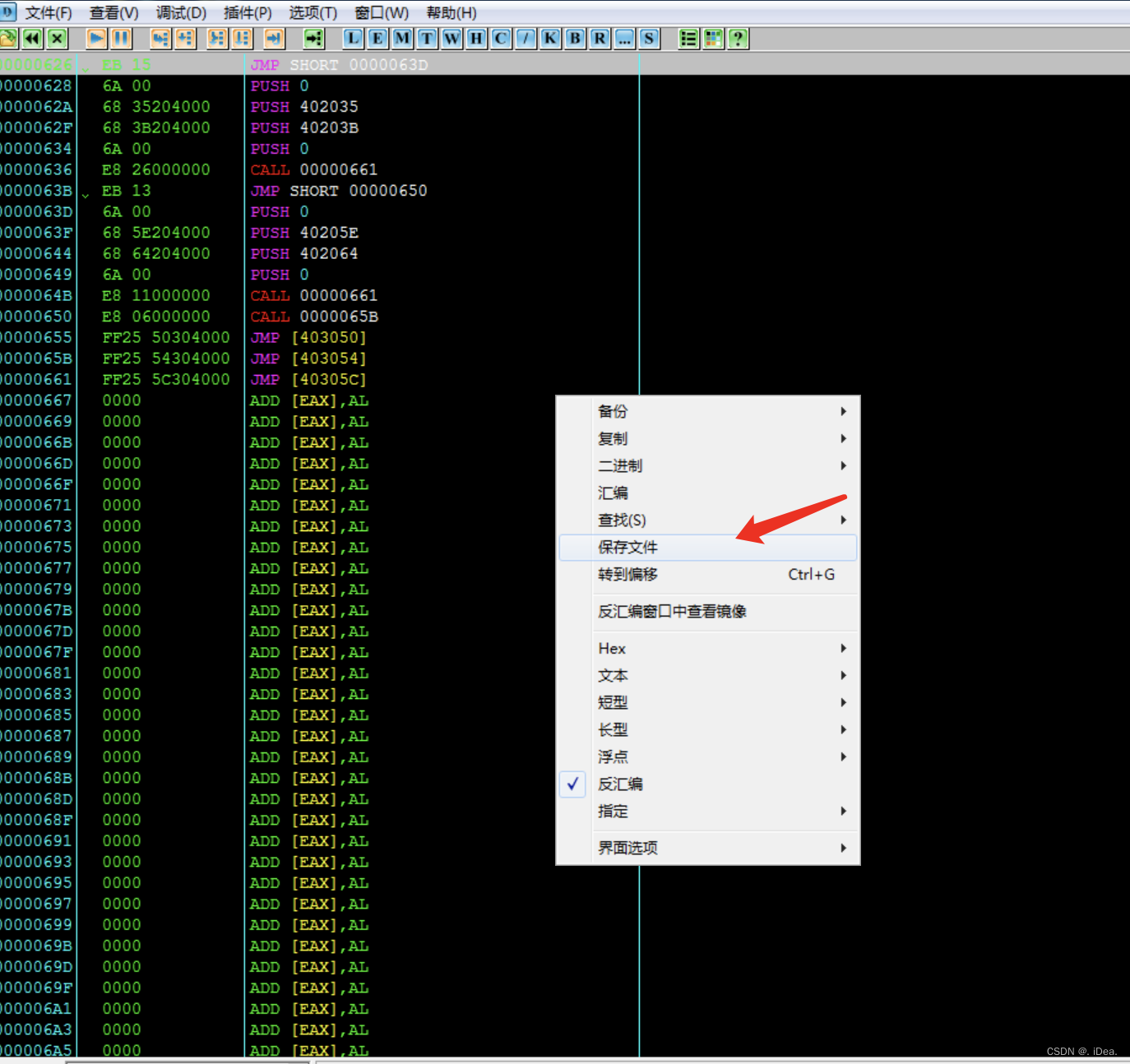Open Breakpoints window with B button

(x=575, y=38)
